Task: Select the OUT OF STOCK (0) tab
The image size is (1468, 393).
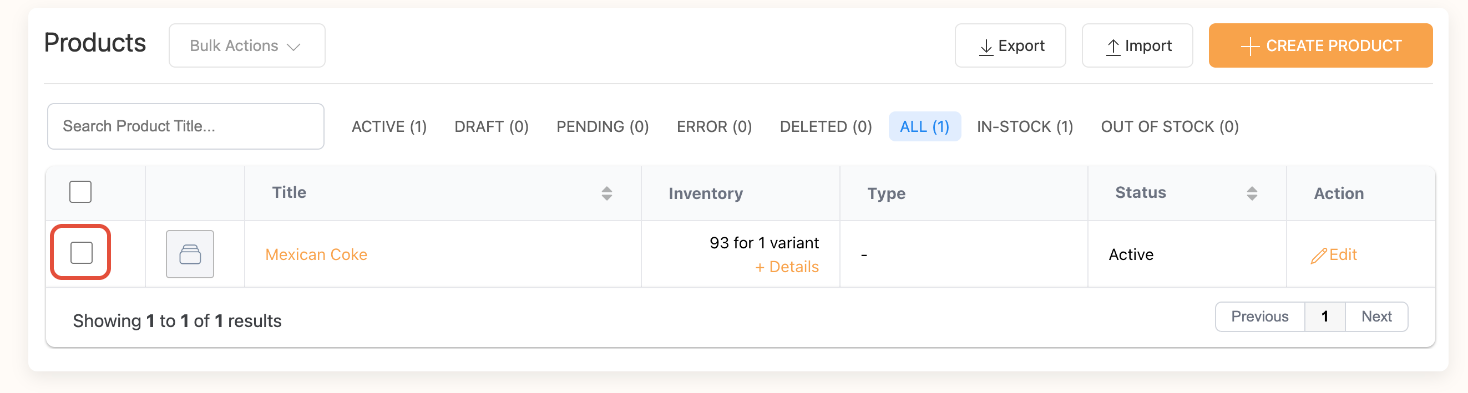Action: click(x=1170, y=127)
